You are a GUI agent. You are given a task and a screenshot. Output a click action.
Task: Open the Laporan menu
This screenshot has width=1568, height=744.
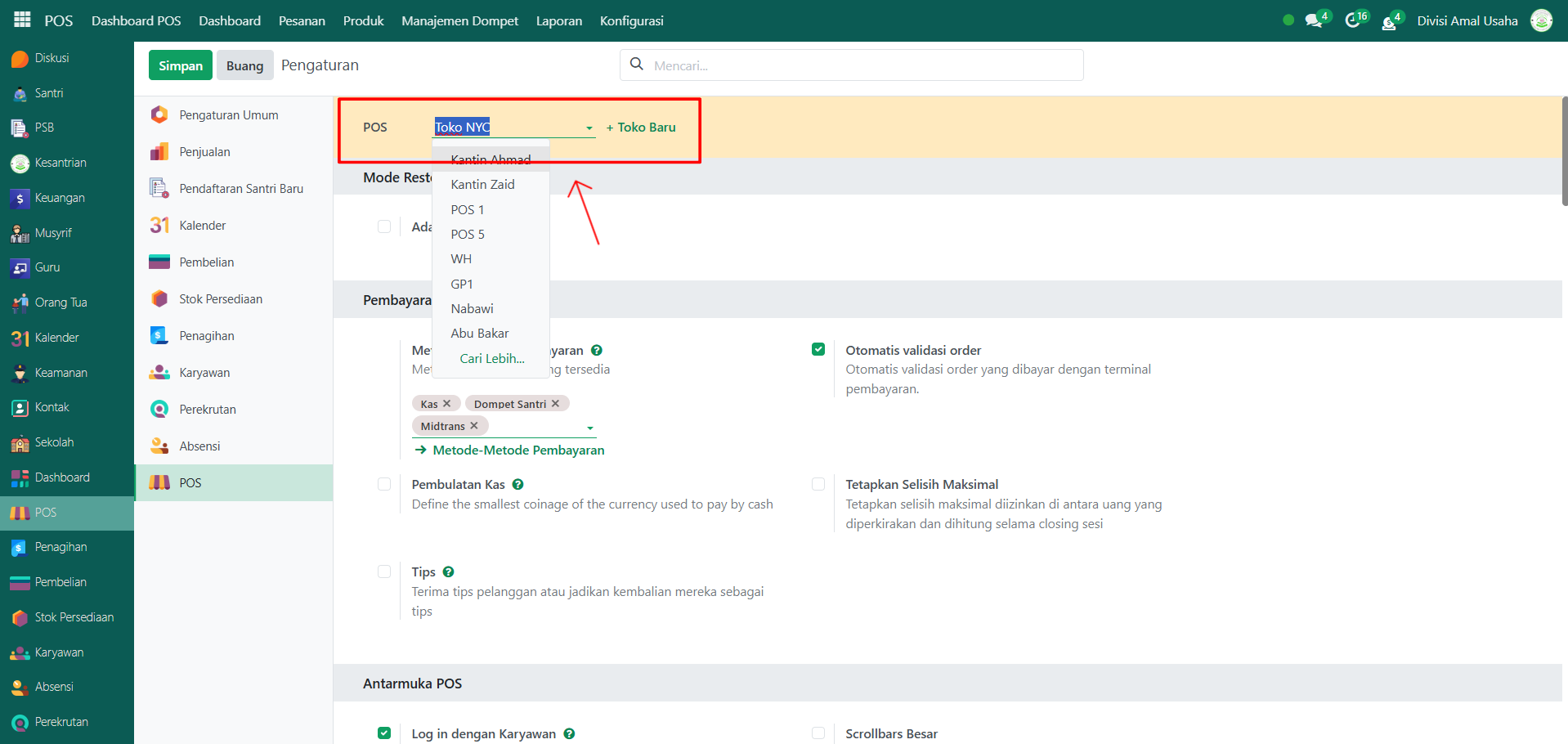(x=558, y=20)
